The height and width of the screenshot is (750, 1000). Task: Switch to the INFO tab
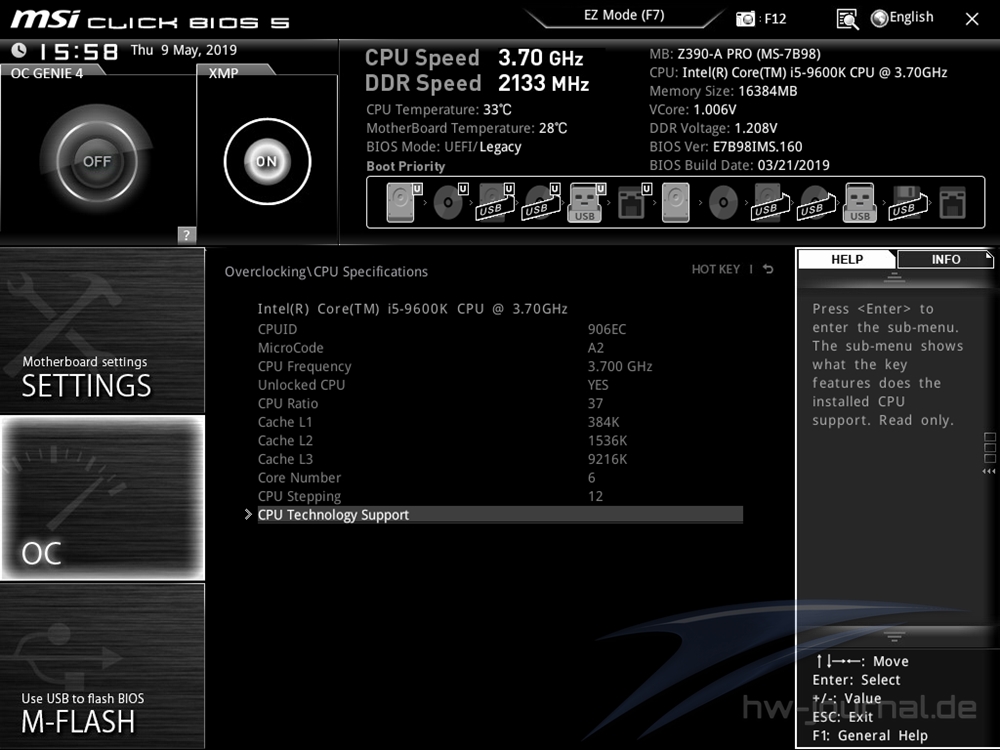click(945, 260)
